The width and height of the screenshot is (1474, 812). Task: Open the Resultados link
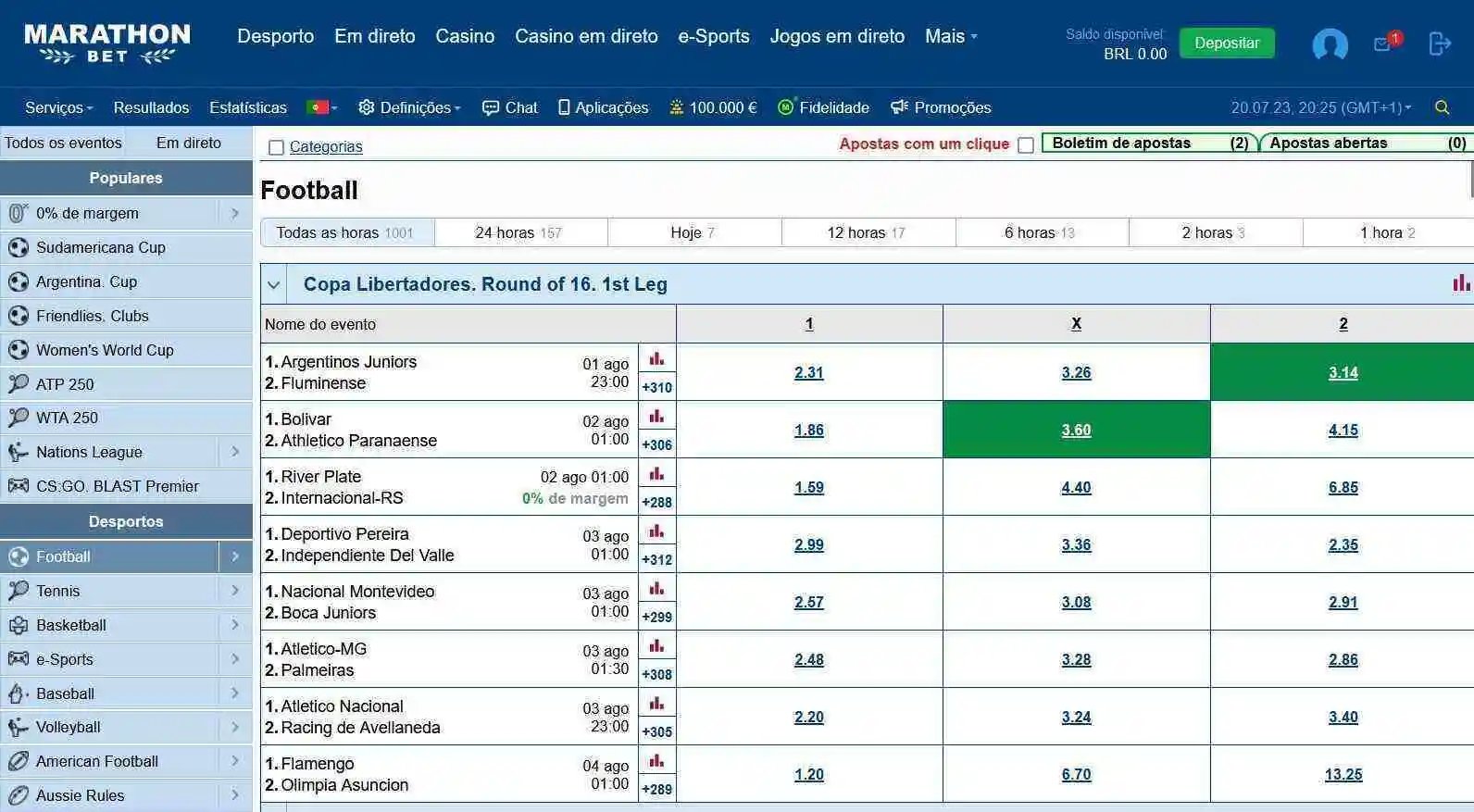[151, 107]
